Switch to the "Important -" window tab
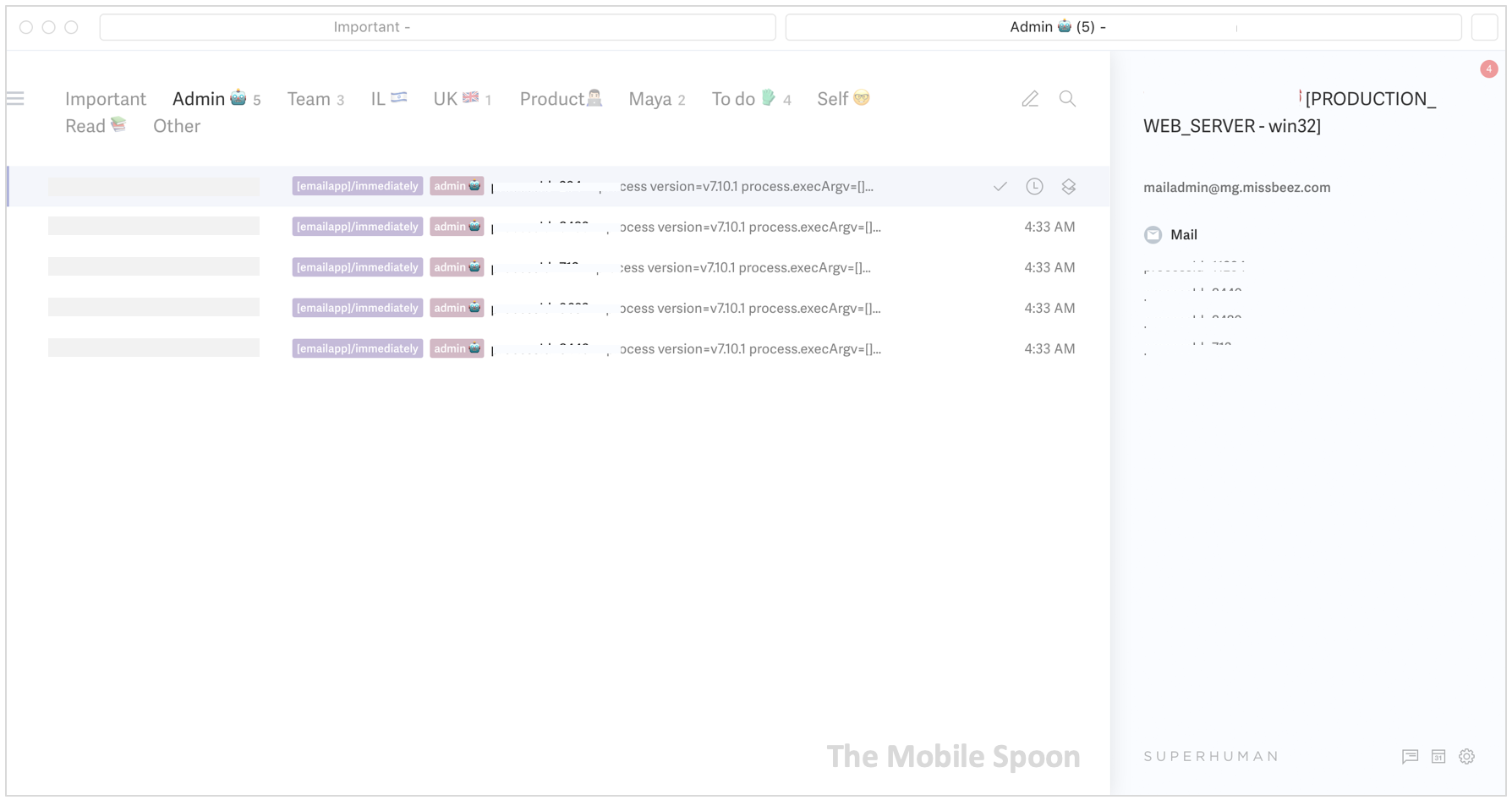 coord(437,27)
